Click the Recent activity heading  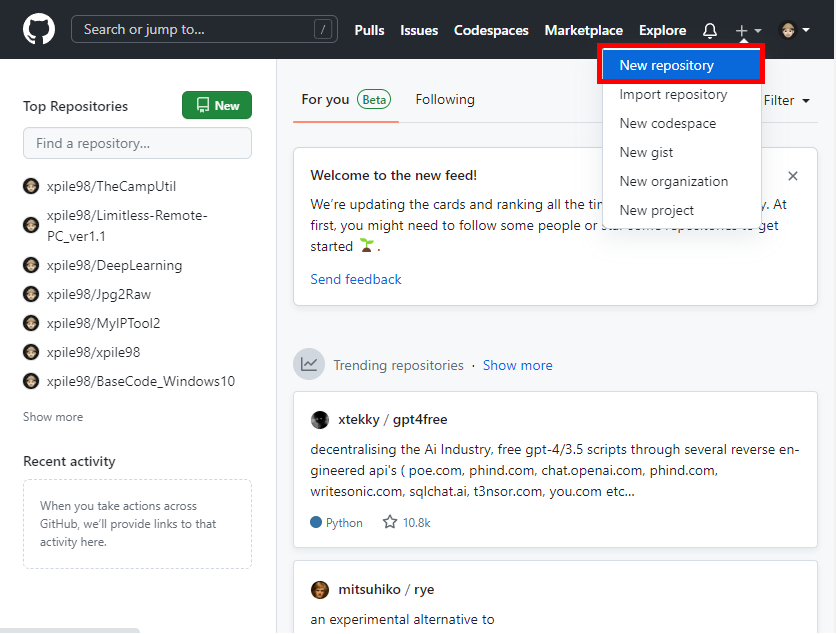tap(69, 461)
